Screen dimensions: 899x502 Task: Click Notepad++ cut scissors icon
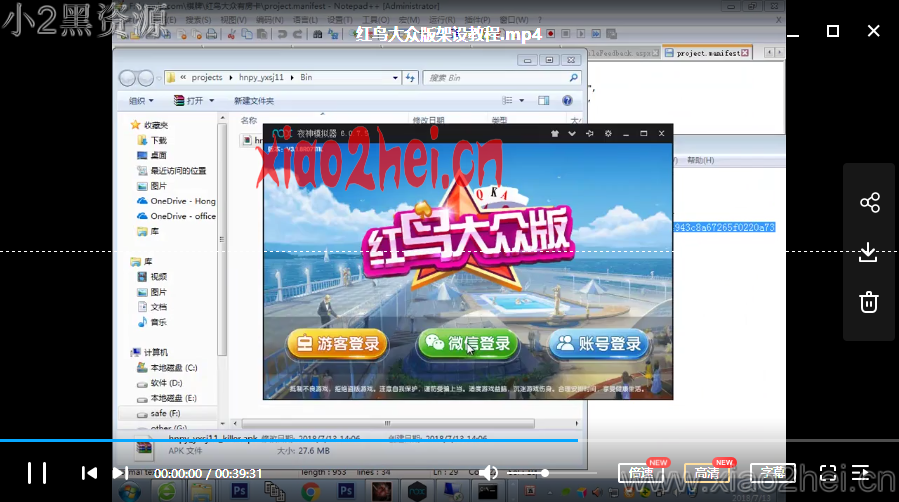click(232, 34)
